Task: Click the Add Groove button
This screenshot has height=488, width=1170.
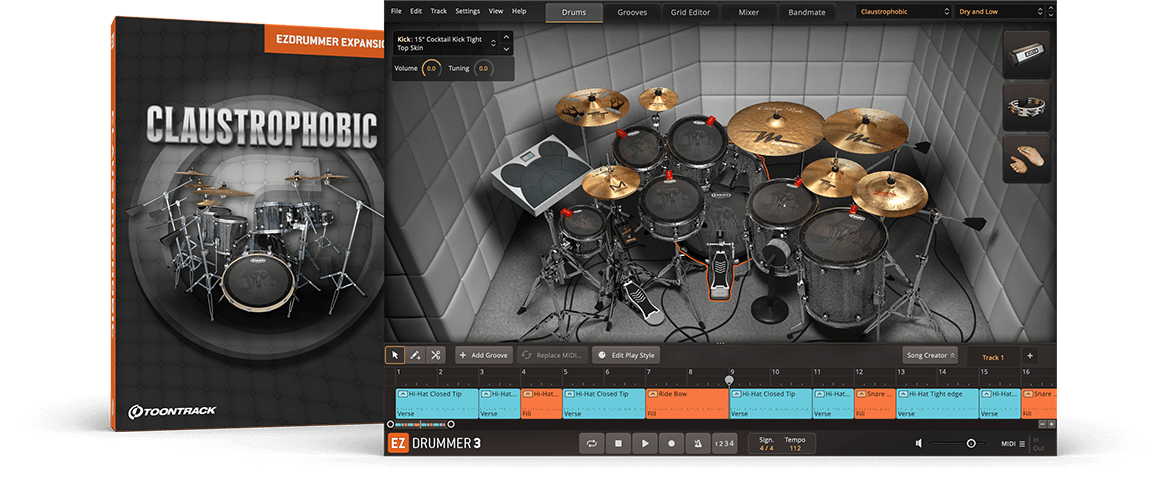Action: 483,355
